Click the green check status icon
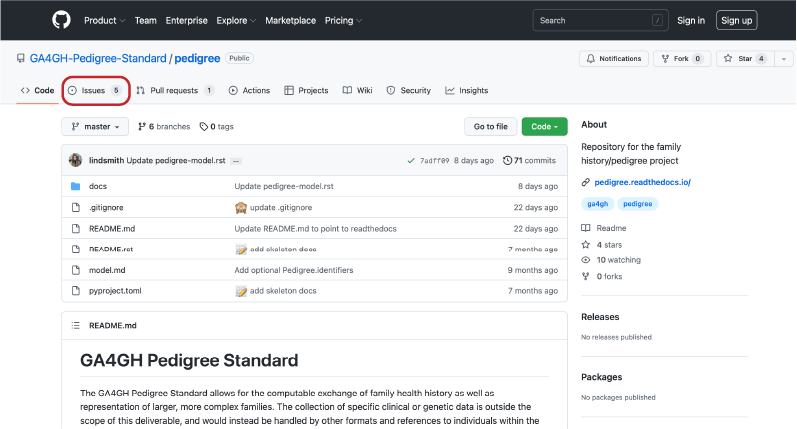Image resolution: width=797 pixels, height=429 pixels. pos(411,160)
